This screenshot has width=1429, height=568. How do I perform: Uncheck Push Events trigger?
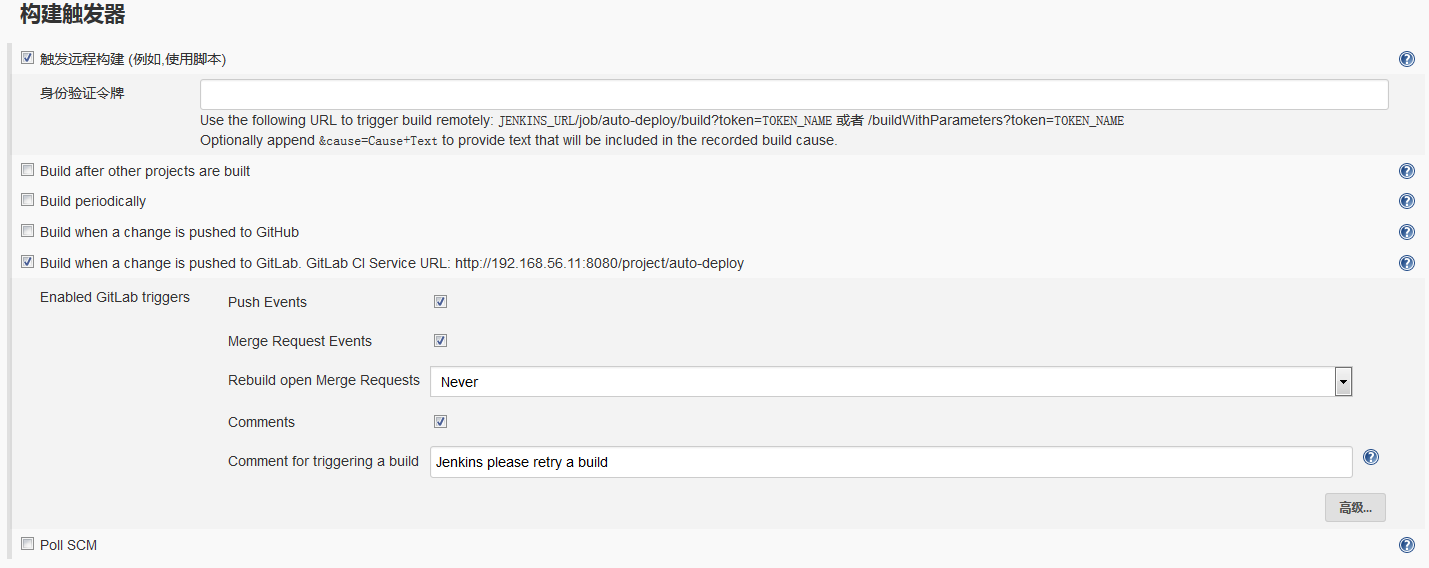(440, 301)
